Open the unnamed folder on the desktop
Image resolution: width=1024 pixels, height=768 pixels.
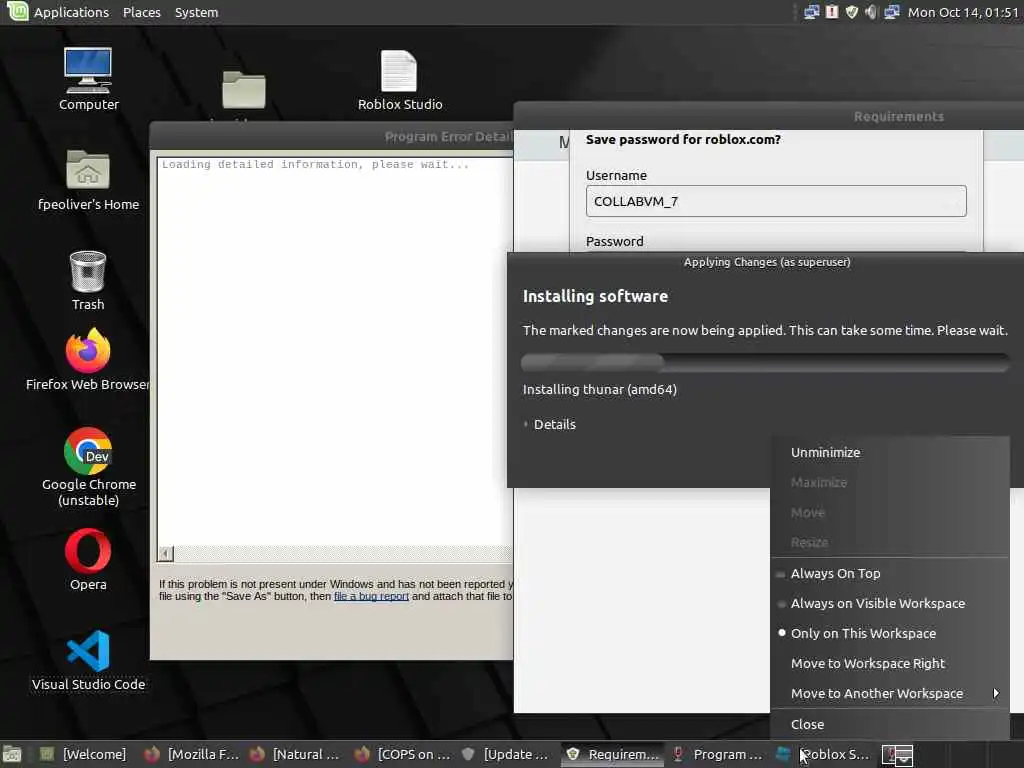click(244, 89)
